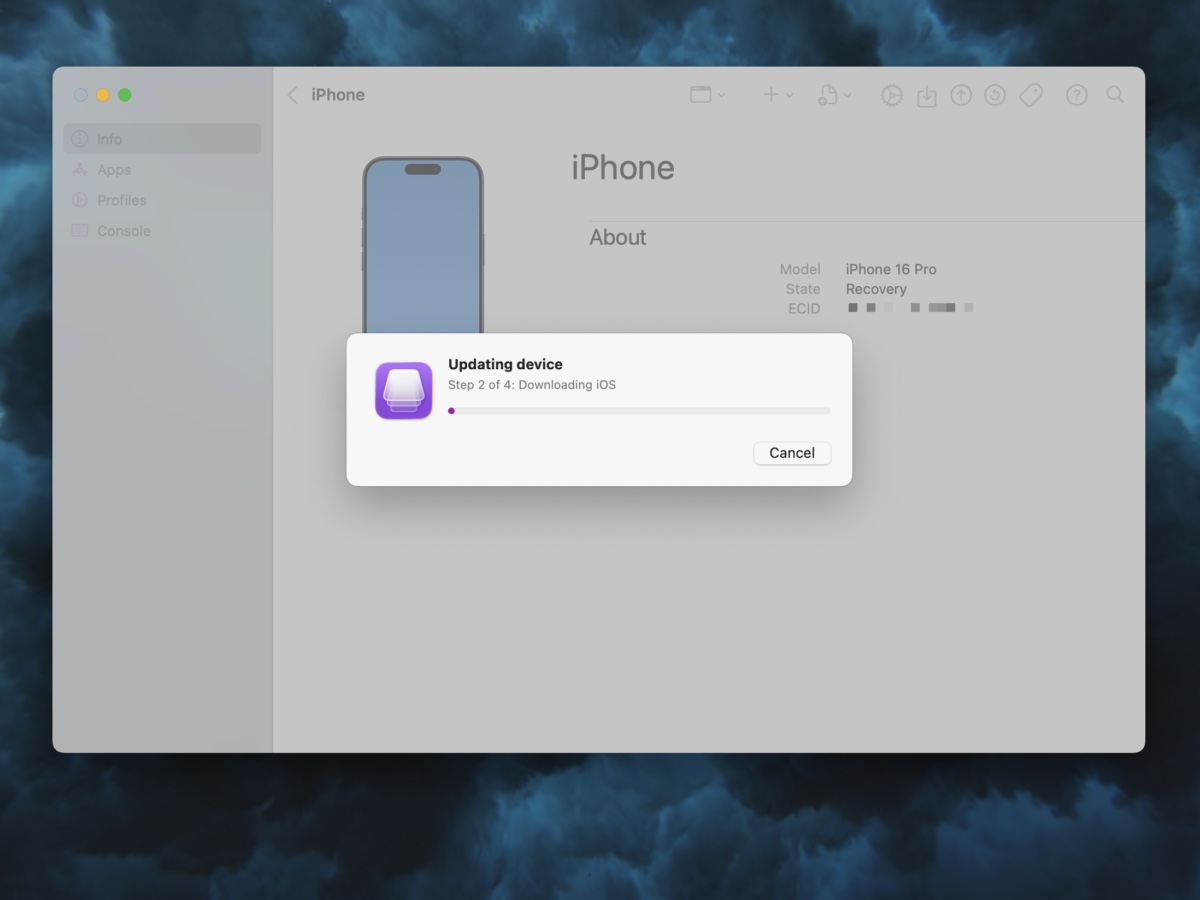
Task: Click the 'iPhone 16 Pro' model value
Action: click(x=891, y=269)
